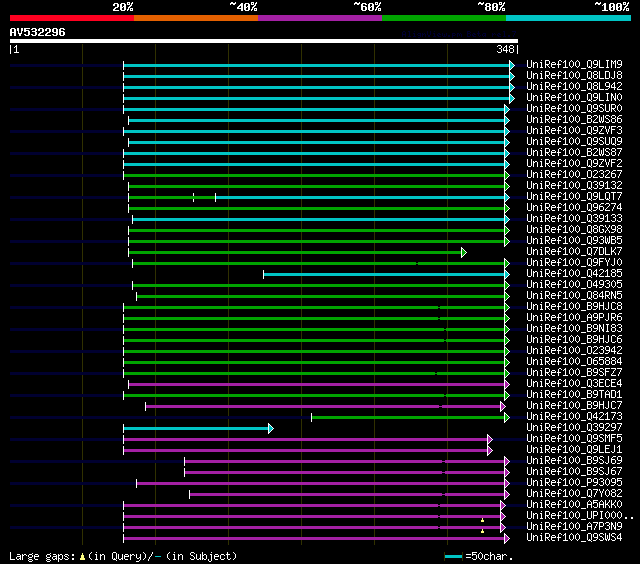Click the cyan Q39297 alignment arrowhead
This screenshot has width=640, height=564.
(x=271, y=429)
